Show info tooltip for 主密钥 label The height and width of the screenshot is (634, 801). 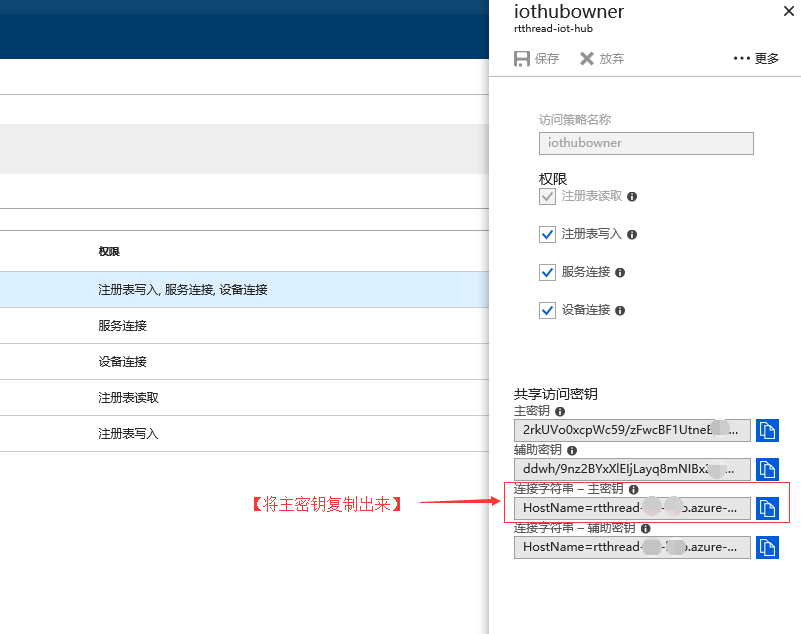tap(560, 411)
